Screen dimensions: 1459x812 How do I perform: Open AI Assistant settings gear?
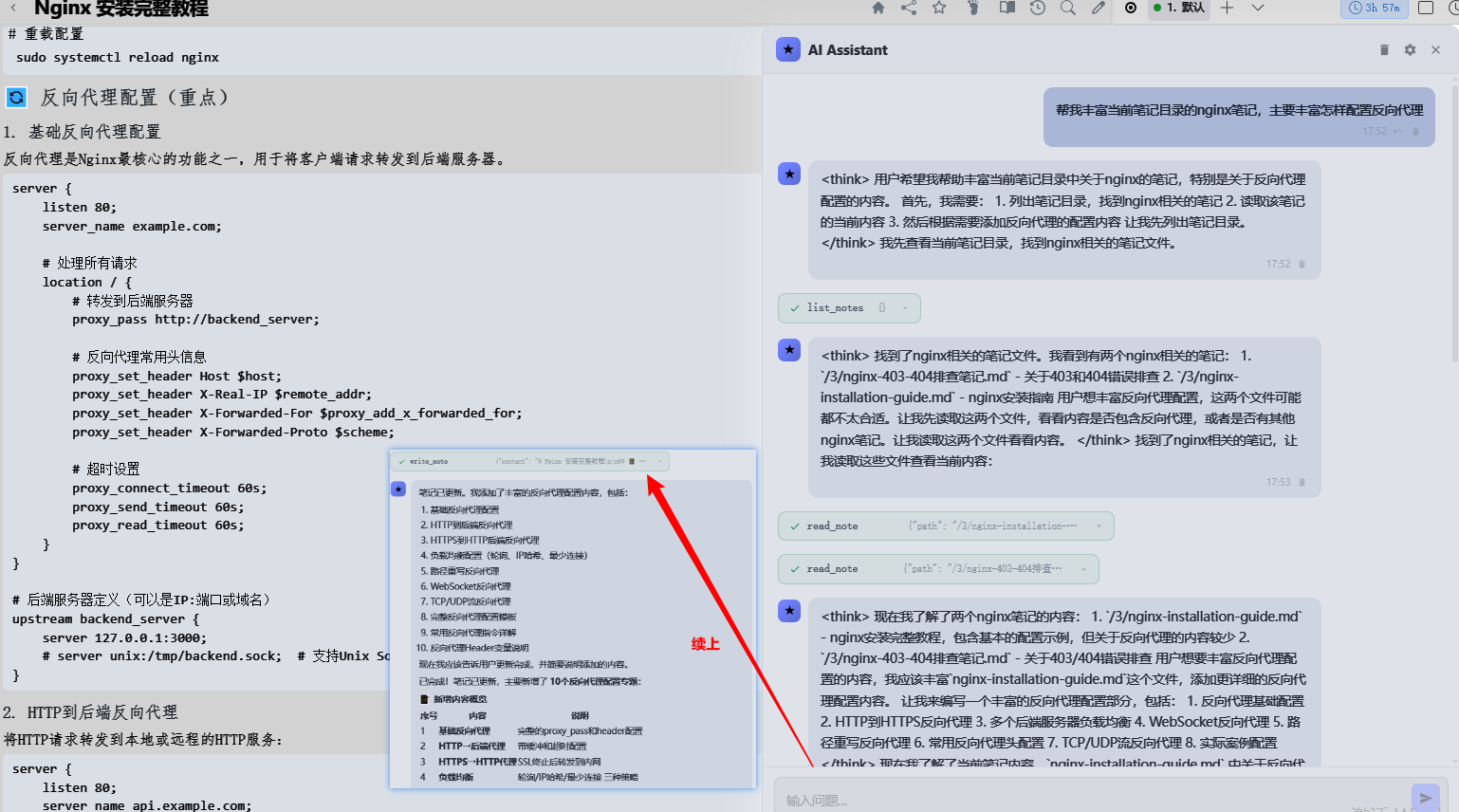coord(1410,50)
